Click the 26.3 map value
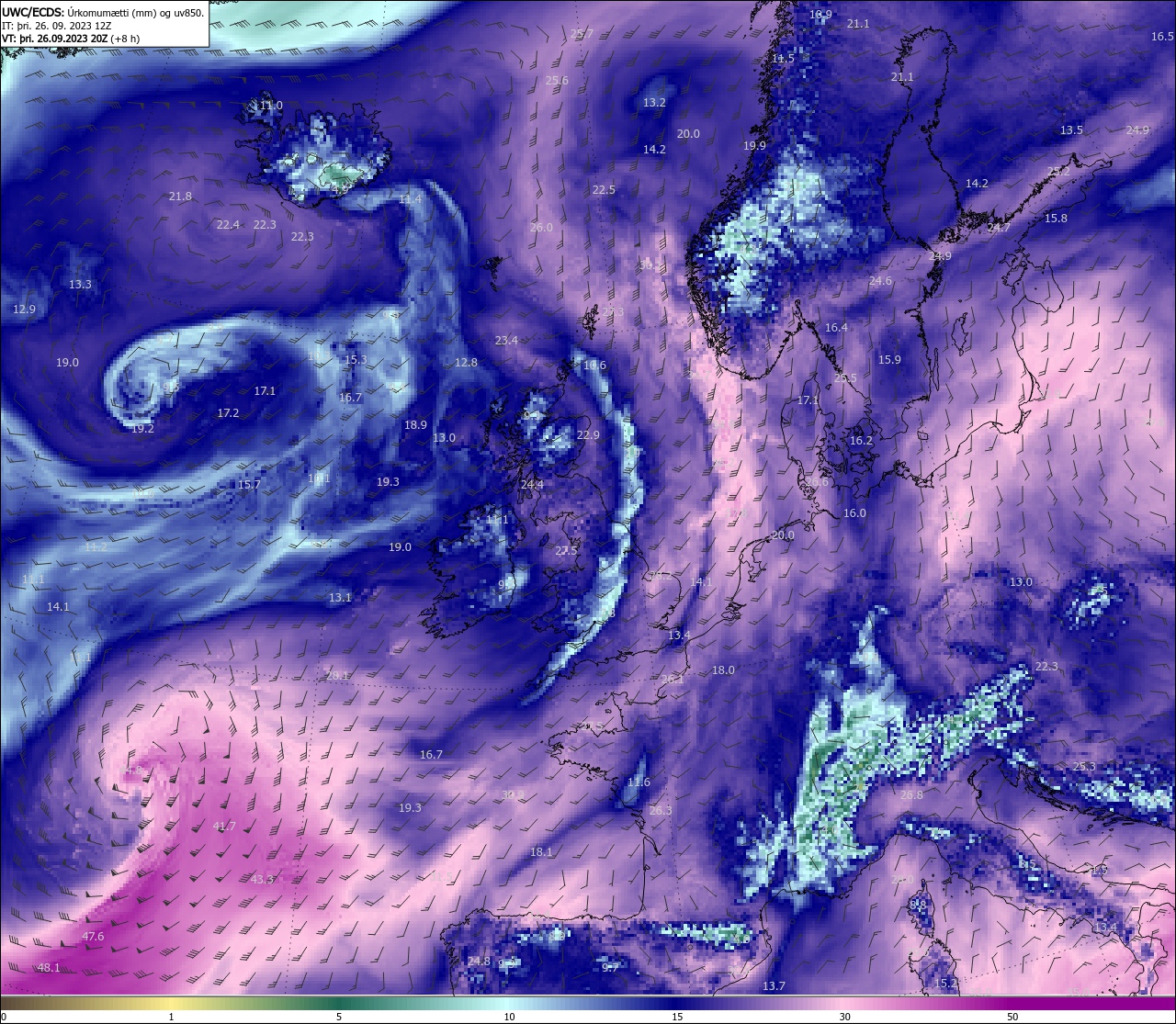Image resolution: width=1176 pixels, height=1024 pixels. [x=660, y=811]
